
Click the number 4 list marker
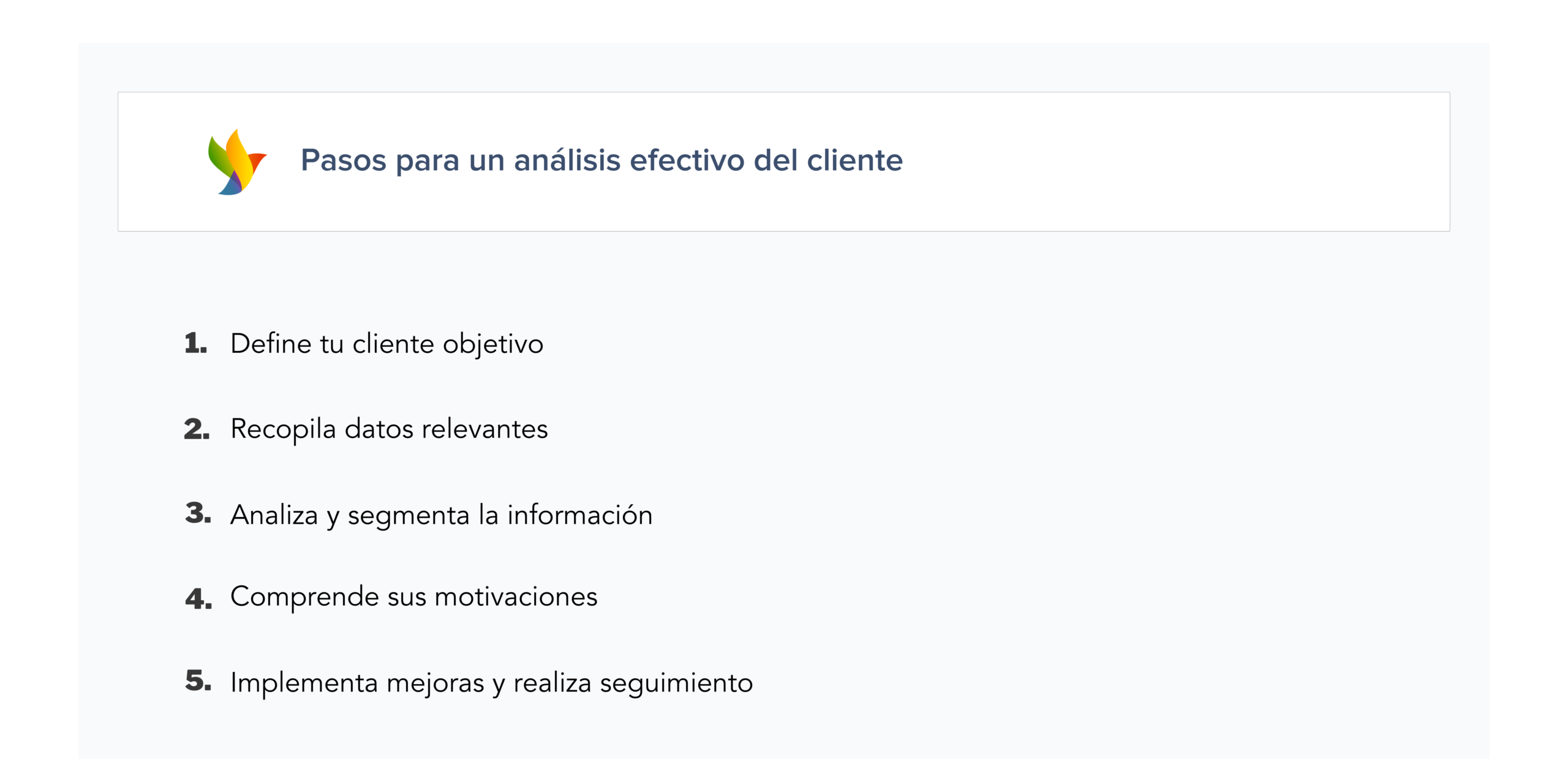coord(198,598)
